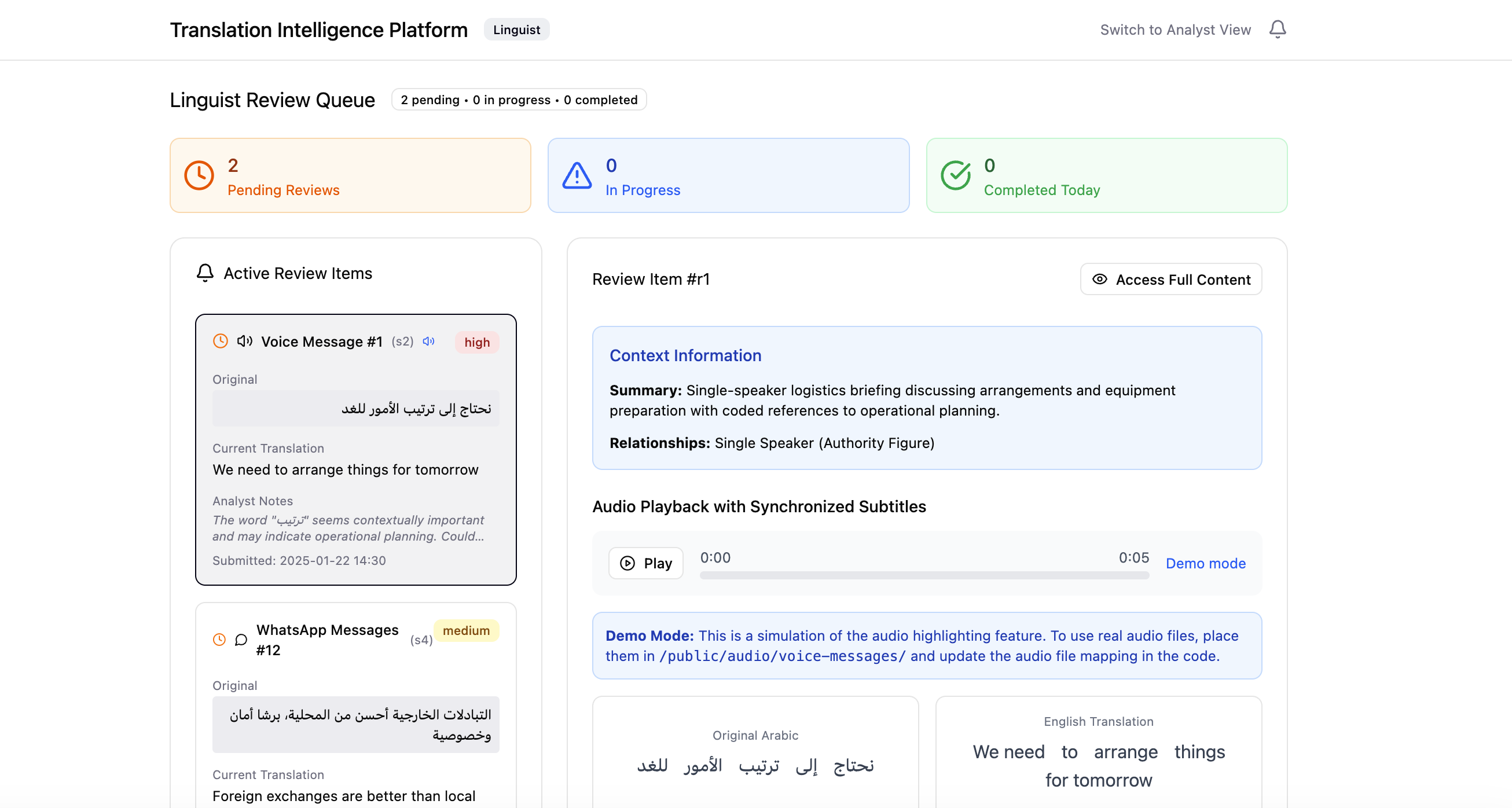Click the high priority badge
Image resolution: width=1512 pixels, height=808 pixels.
click(x=477, y=342)
